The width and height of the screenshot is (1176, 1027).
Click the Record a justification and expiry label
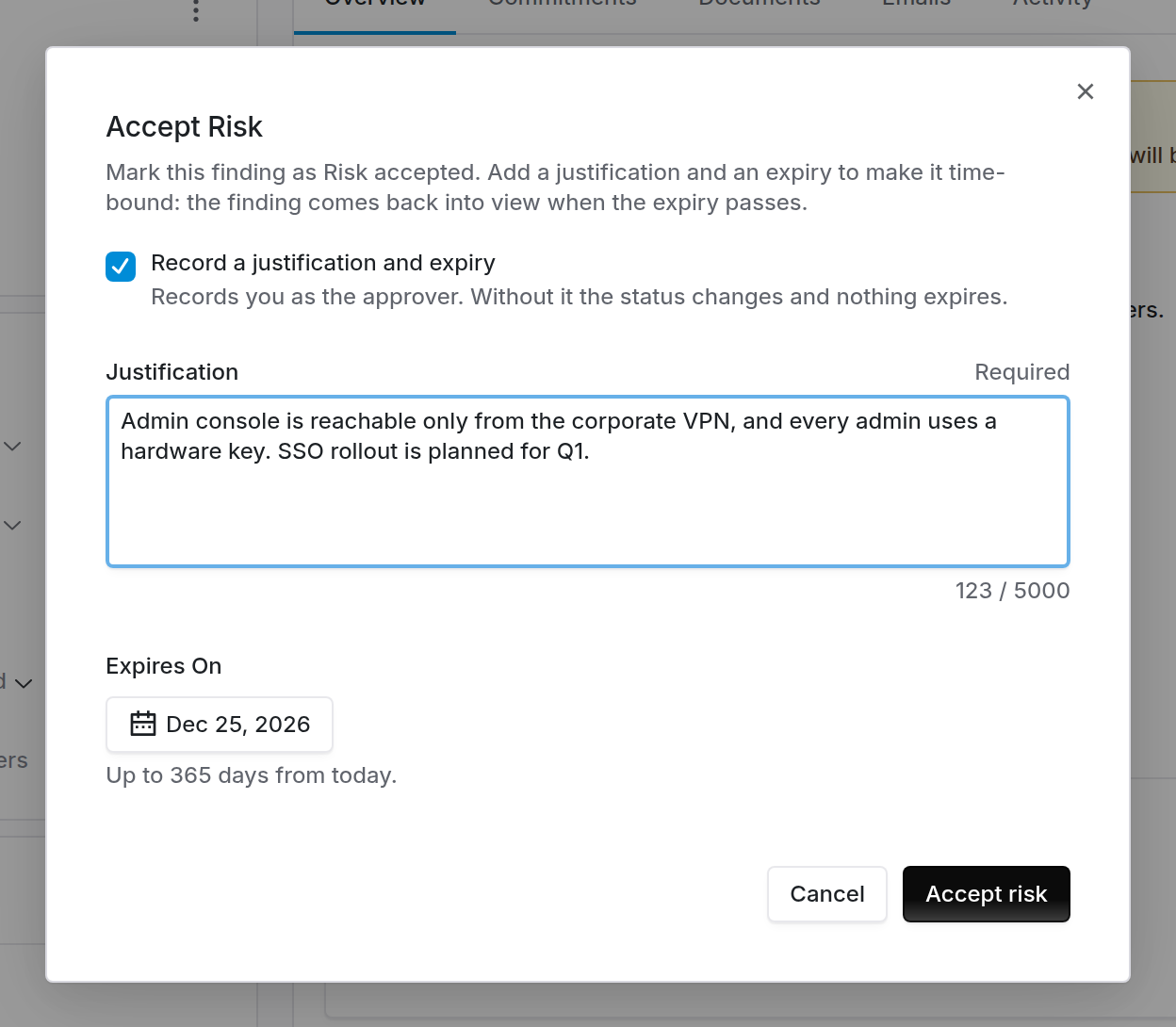pyautogui.click(x=323, y=263)
